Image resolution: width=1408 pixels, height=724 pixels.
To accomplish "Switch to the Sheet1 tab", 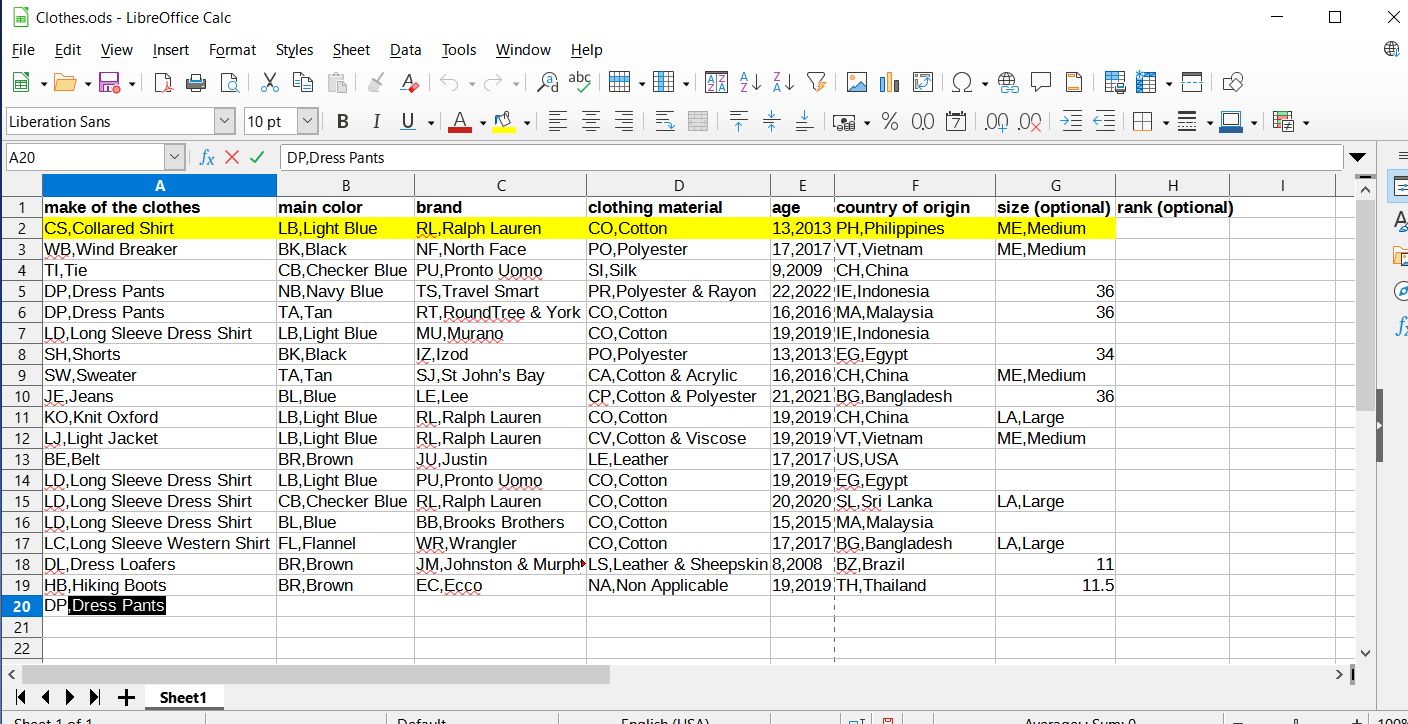I will coord(183,697).
